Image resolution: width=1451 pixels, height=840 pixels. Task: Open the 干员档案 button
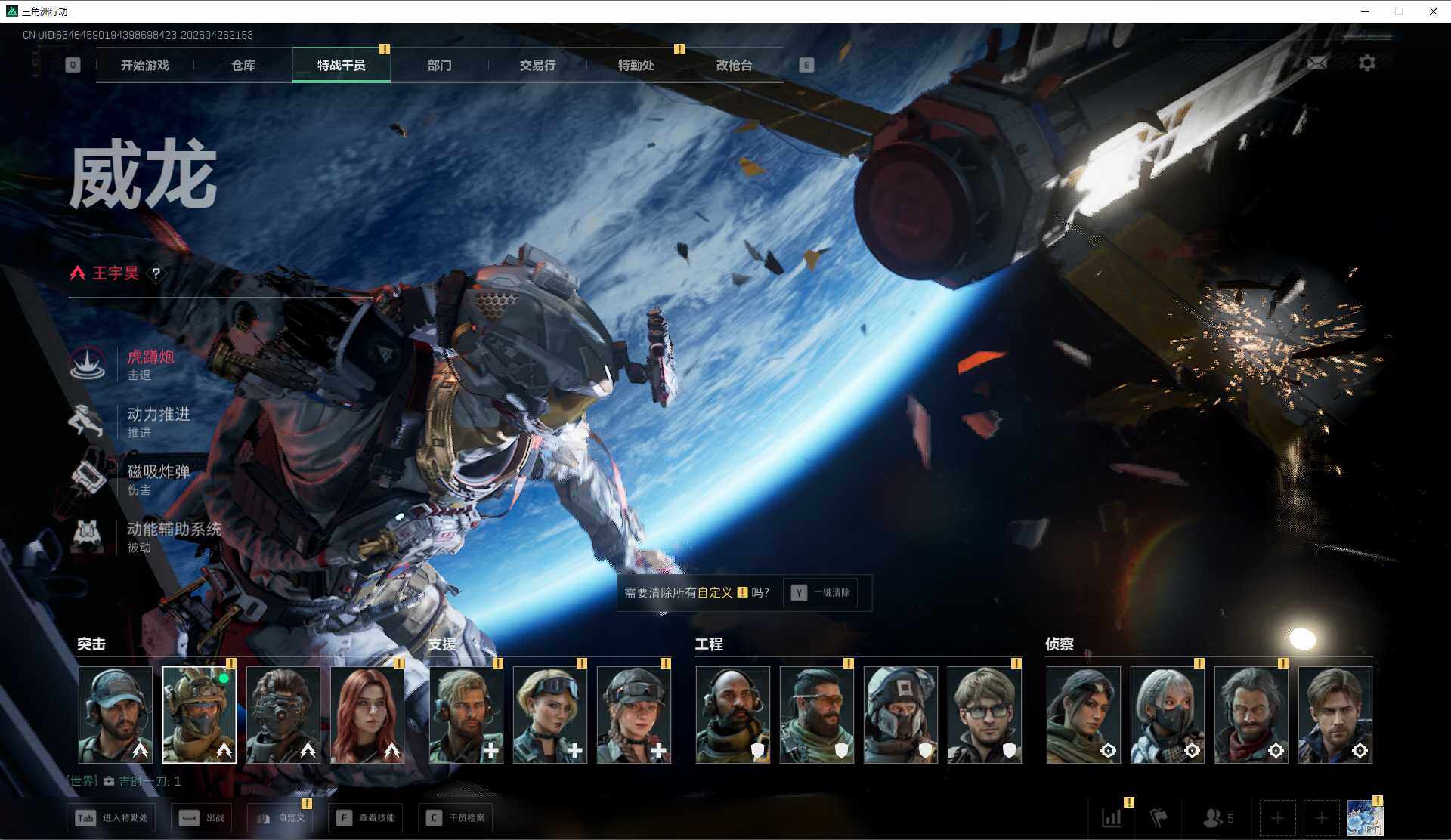[456, 817]
